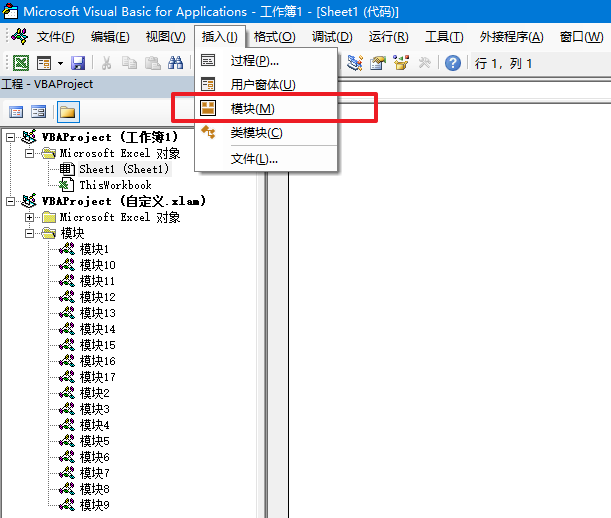Screen dimensions: 611x518
Task: Select 模块8 in the module list
Action: click(x=95, y=489)
